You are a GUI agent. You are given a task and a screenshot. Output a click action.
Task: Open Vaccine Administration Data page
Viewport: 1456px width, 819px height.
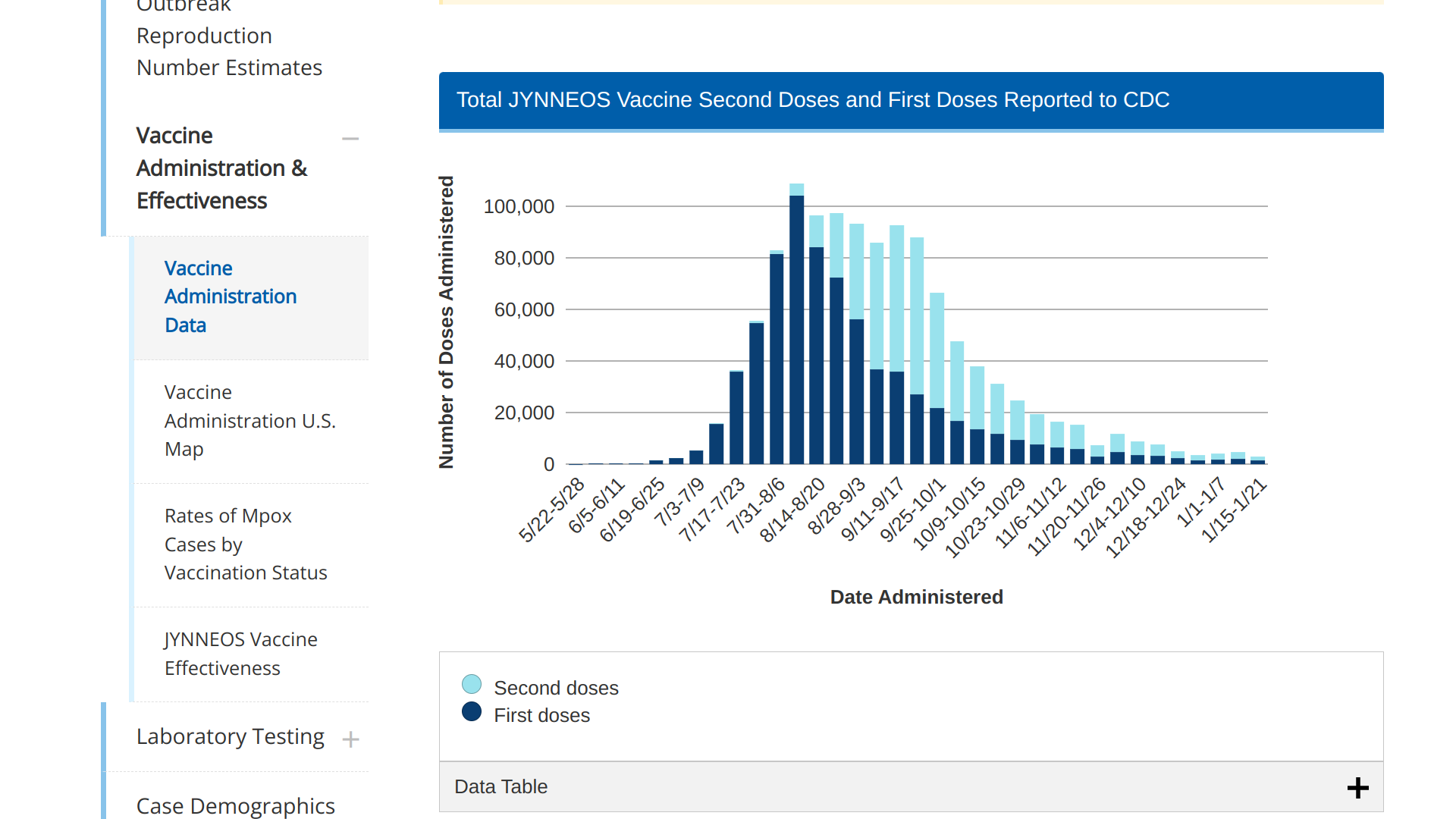tap(230, 297)
